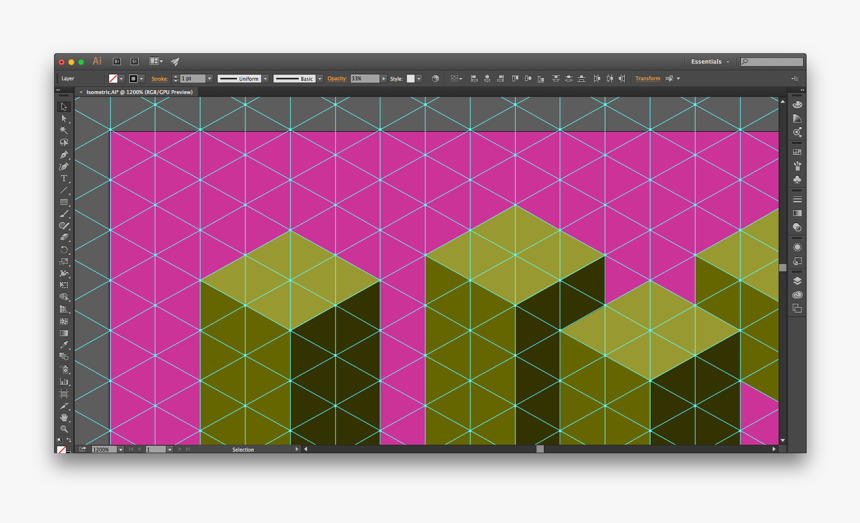Screen dimensions: 860x523
Task: Click the search field in title bar
Action: click(x=772, y=61)
